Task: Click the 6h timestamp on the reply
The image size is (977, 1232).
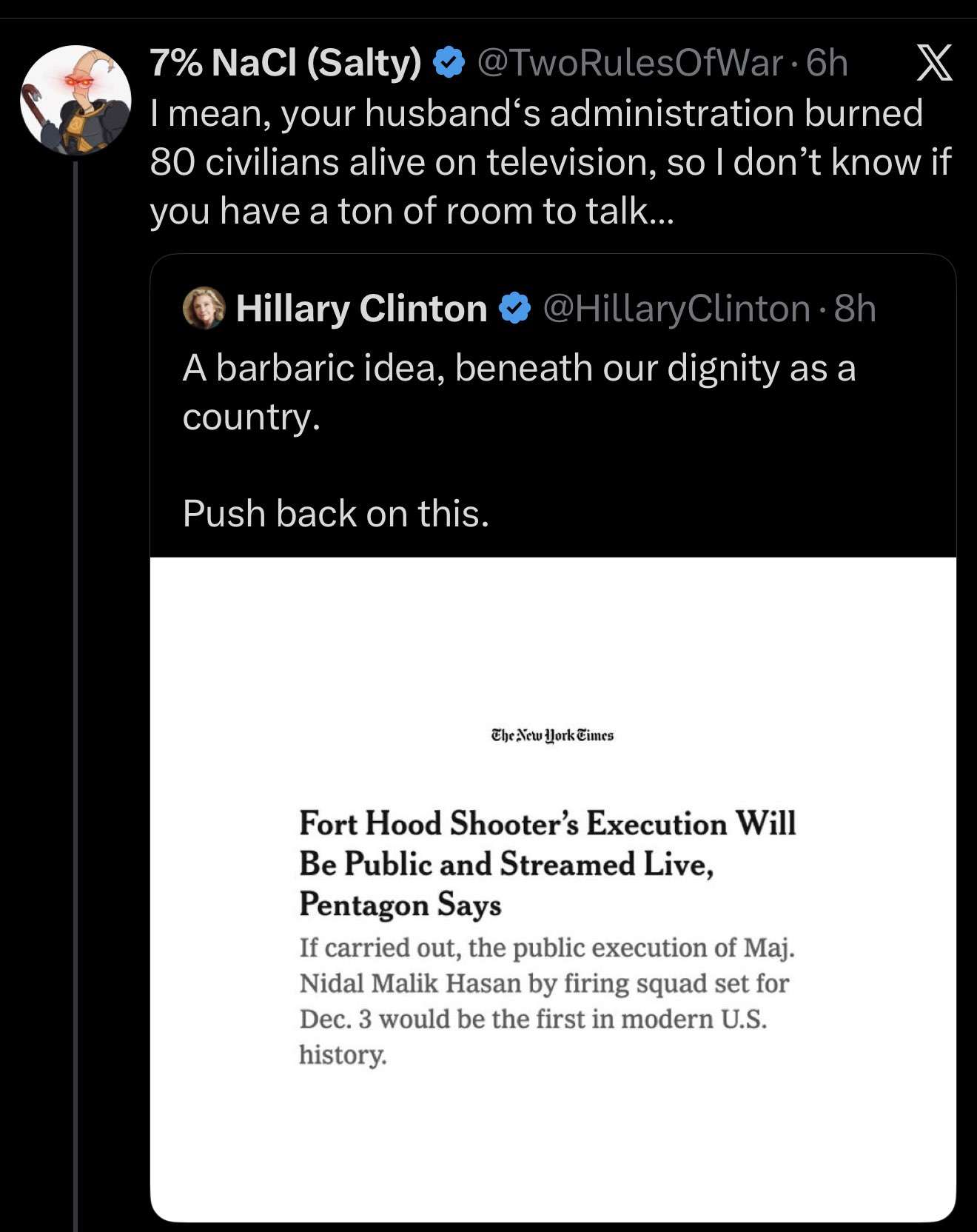Action: coord(827,63)
